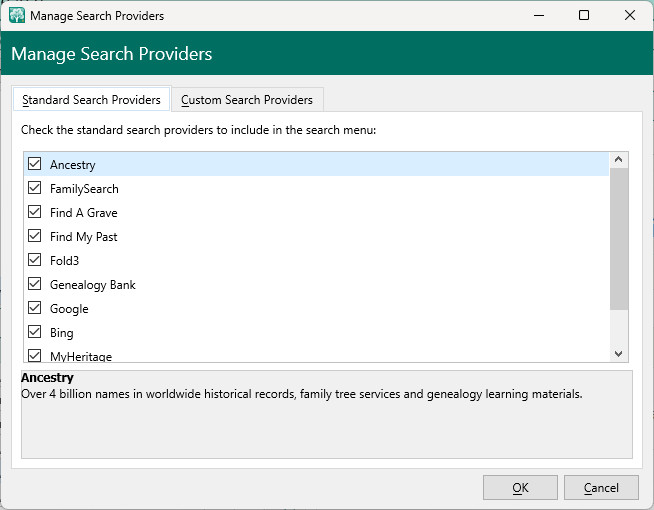The image size is (654, 510).
Task: Uncheck the Ancestry checkbox
Action: pos(35,164)
